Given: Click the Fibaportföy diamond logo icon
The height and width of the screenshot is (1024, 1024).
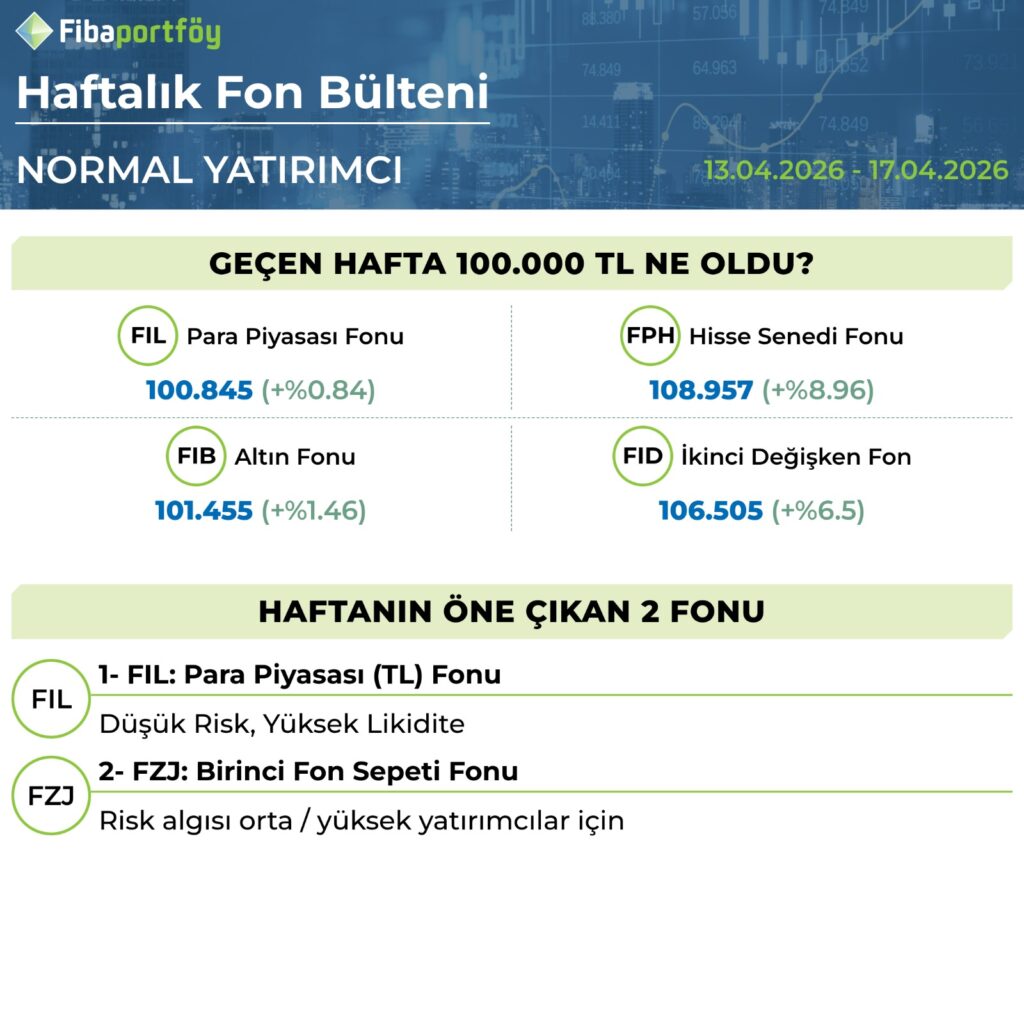Looking at the screenshot, I should [x=35, y=30].
